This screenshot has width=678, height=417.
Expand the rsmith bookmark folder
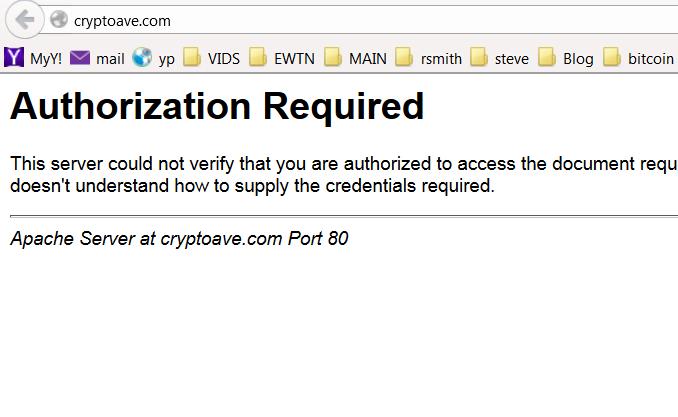429,58
